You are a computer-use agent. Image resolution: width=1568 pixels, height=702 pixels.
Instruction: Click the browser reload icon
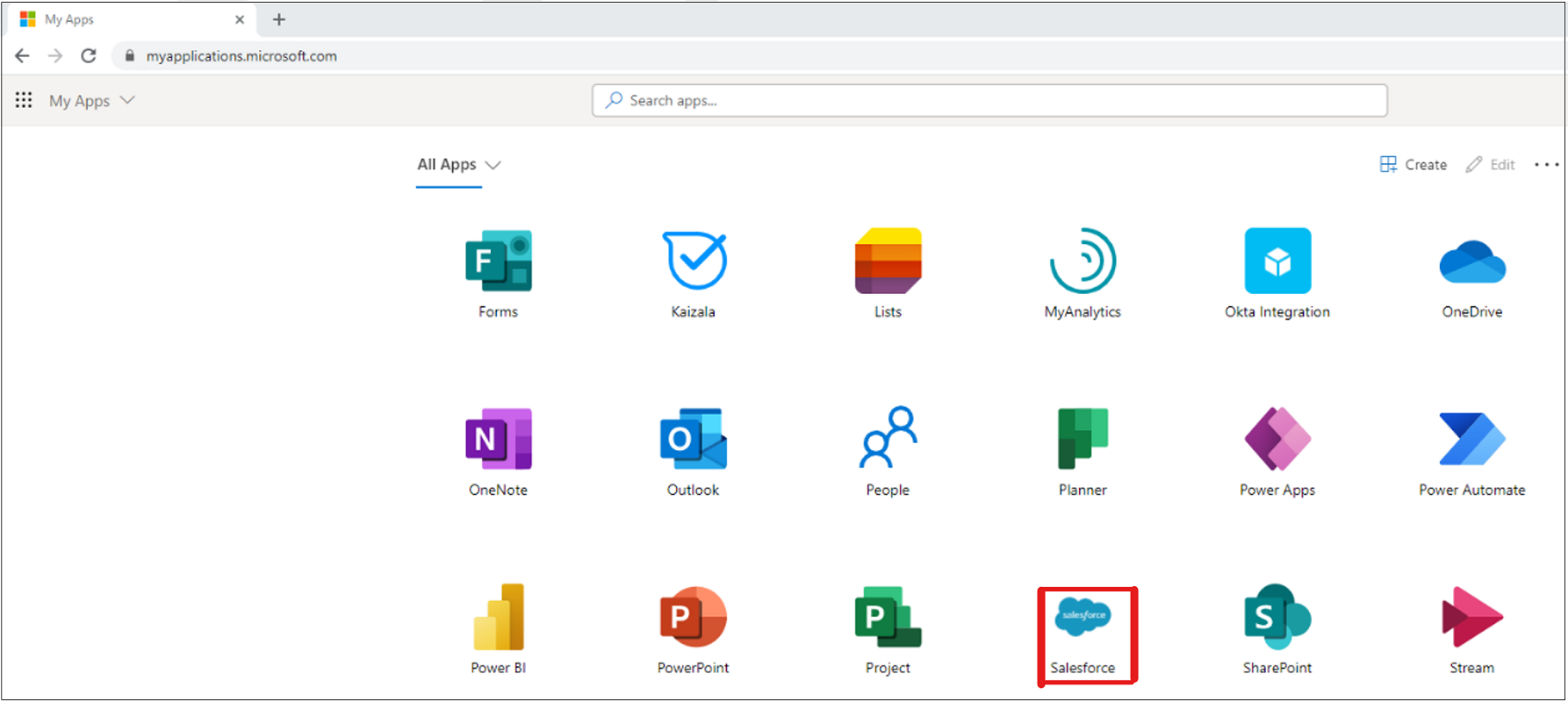coord(89,56)
